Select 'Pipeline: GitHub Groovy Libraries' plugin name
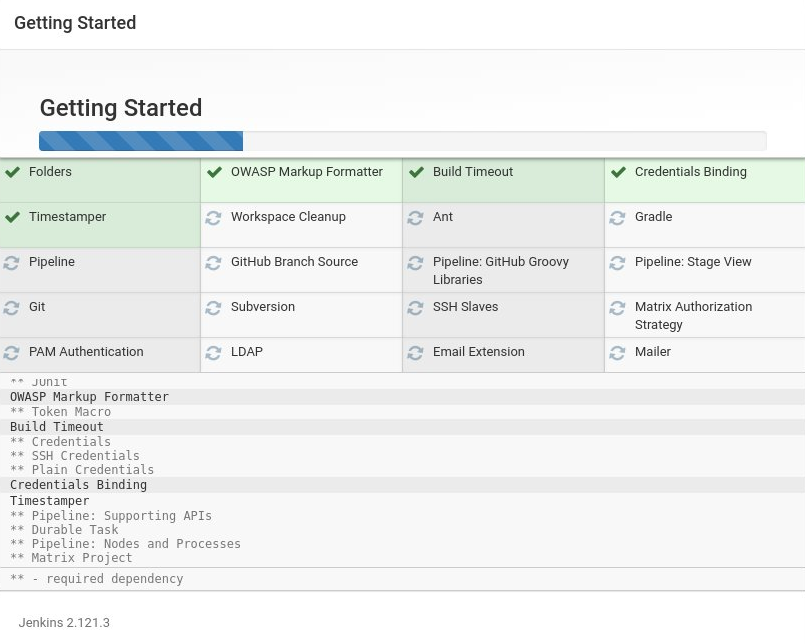805x644 pixels. click(x=501, y=271)
